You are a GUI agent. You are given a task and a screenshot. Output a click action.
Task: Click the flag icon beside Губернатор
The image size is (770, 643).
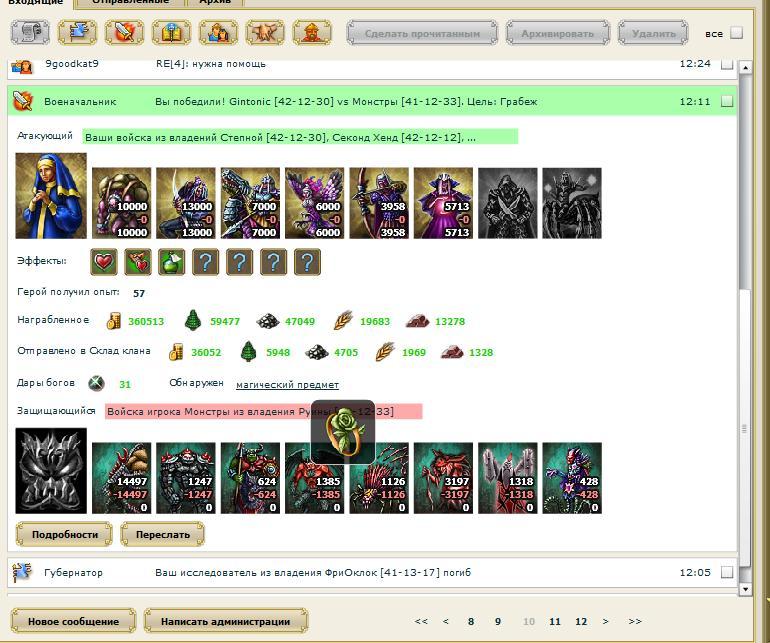click(x=21, y=572)
